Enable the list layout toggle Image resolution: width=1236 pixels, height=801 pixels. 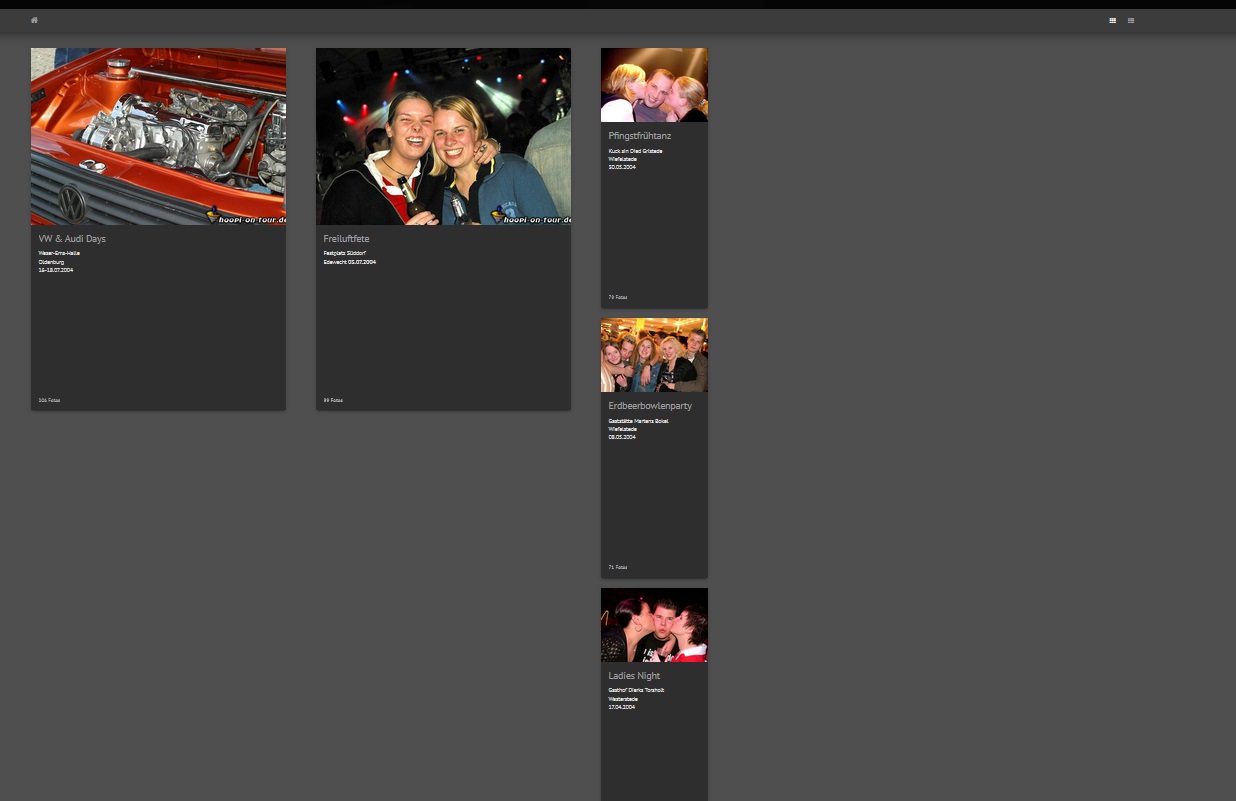pyautogui.click(x=1131, y=20)
